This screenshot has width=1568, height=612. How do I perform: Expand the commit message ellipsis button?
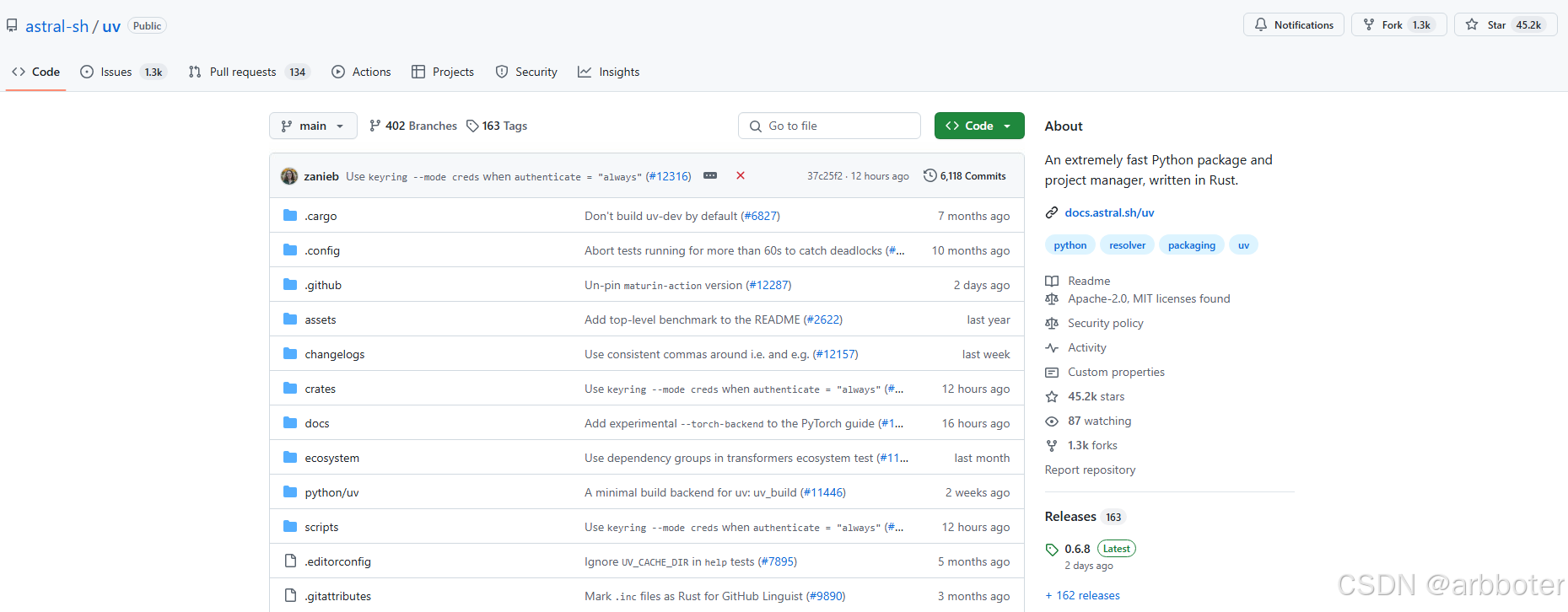click(710, 175)
